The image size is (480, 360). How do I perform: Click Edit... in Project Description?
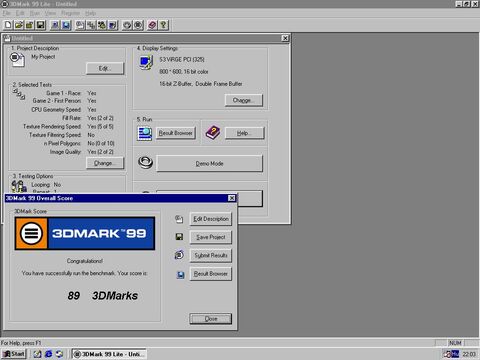point(105,68)
